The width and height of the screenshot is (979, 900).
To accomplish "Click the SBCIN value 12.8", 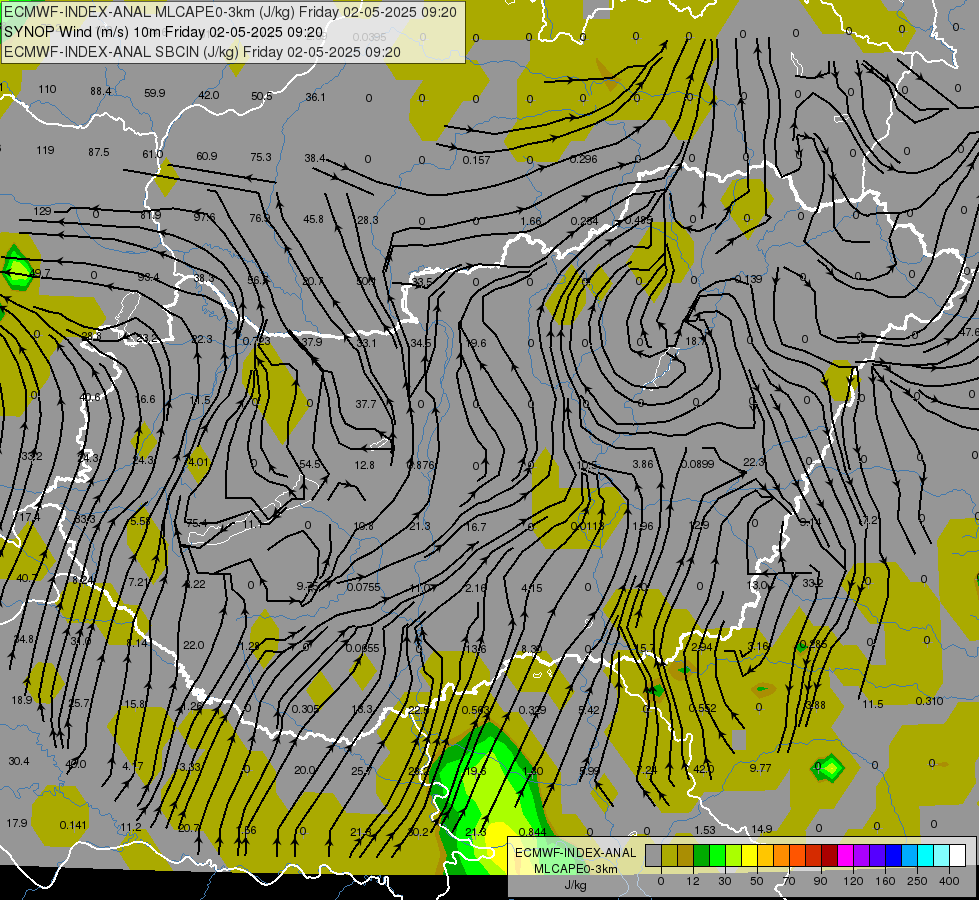I will point(364,465).
